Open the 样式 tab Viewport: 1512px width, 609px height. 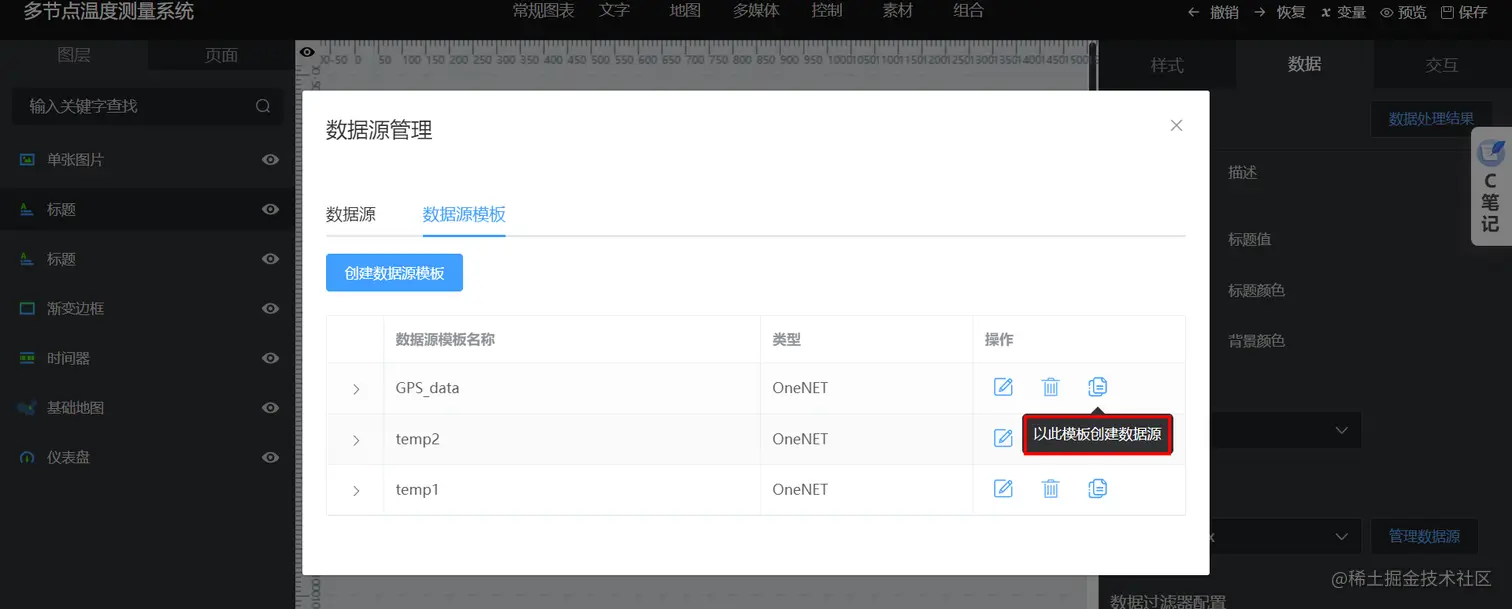(1167, 65)
